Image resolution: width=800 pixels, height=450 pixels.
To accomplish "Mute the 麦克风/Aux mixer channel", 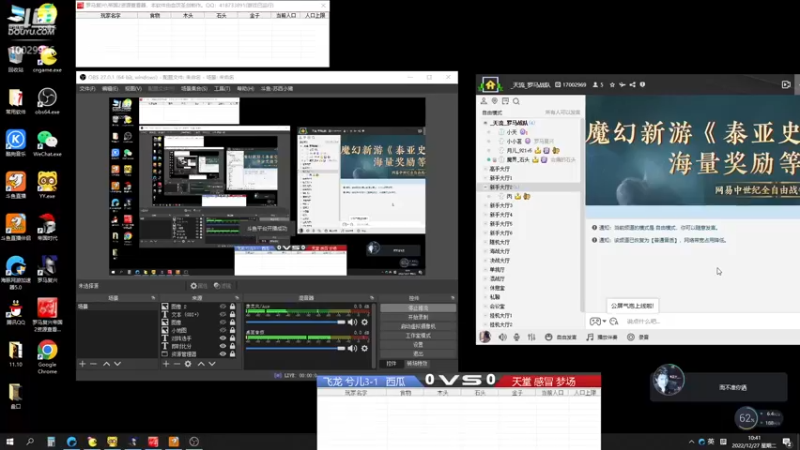I will [x=352, y=322].
